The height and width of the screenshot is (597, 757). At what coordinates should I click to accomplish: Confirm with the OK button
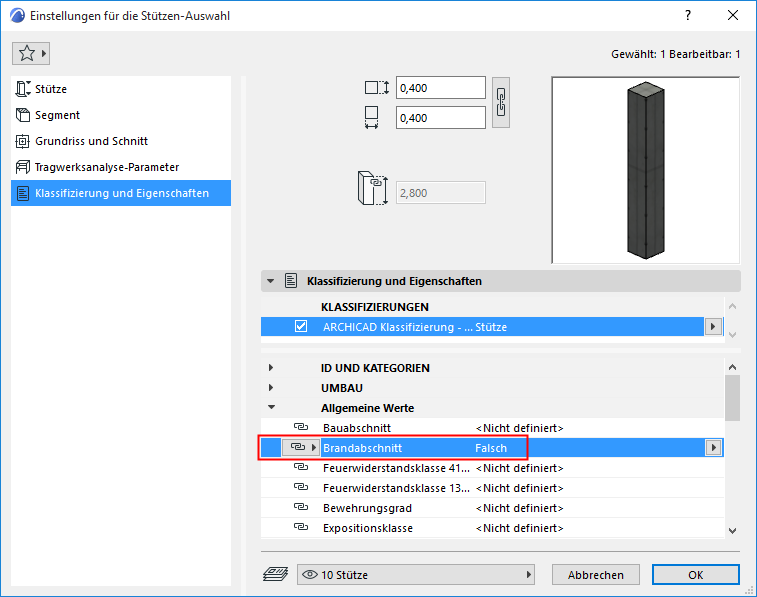pos(696,575)
